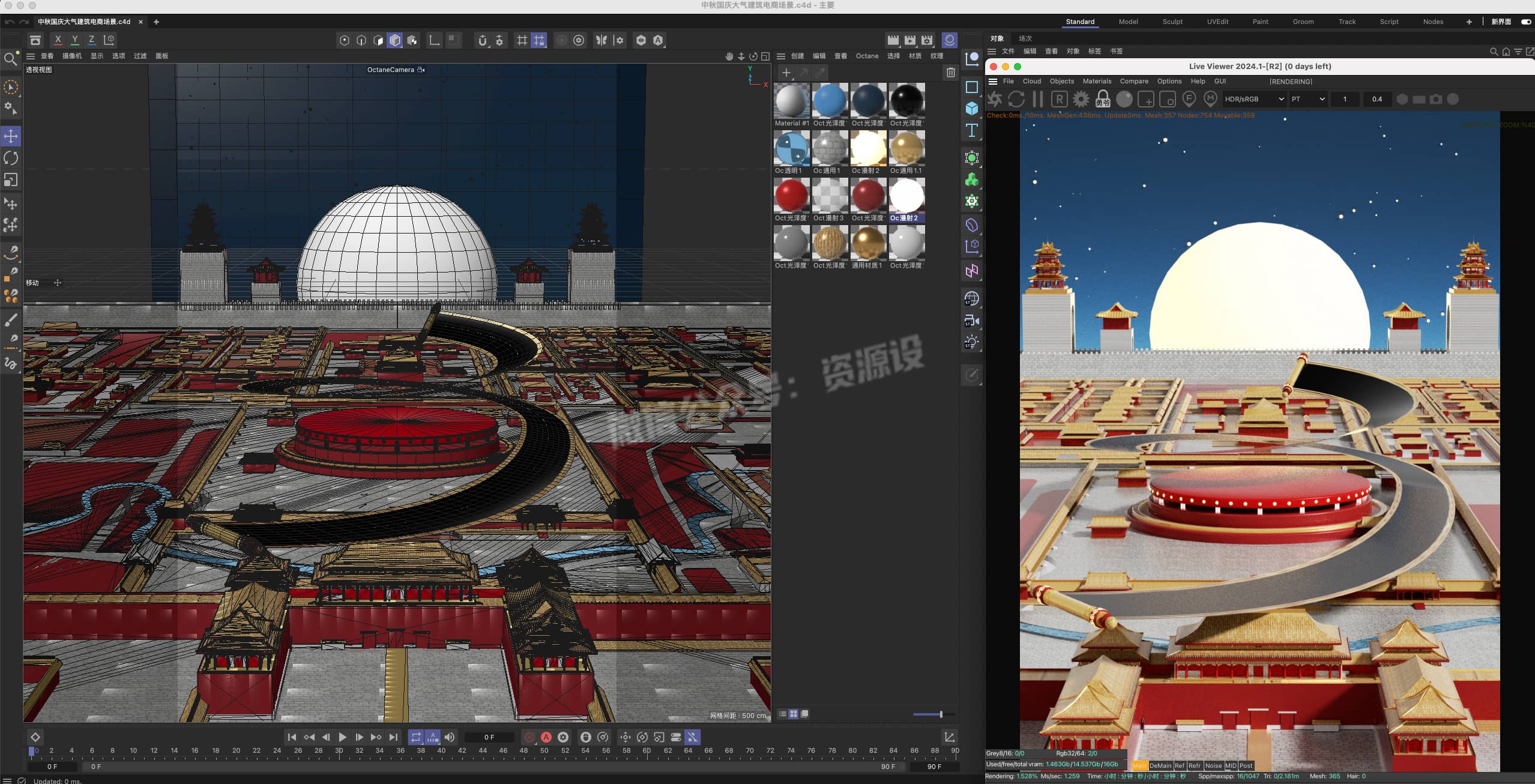Screen dimensions: 1535x784
Task: Open the HDR/sRGB color space dropdown
Action: (x=1254, y=99)
